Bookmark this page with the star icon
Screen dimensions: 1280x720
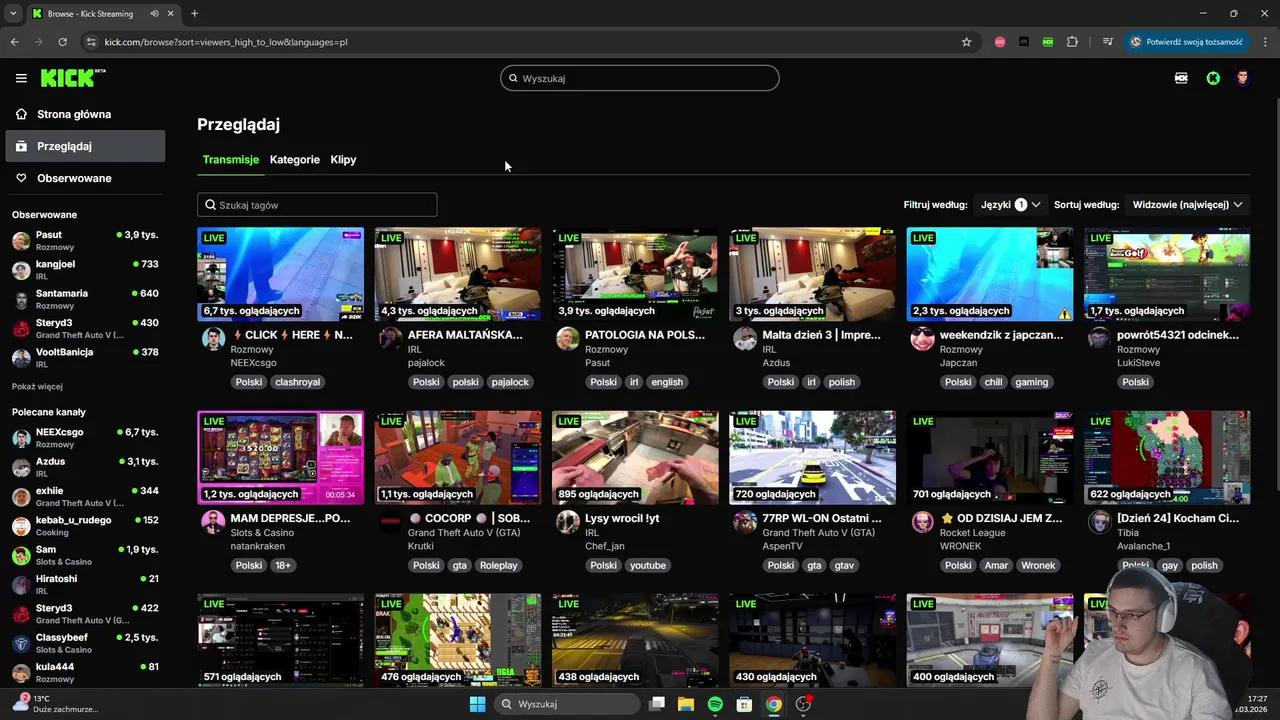coord(966,42)
